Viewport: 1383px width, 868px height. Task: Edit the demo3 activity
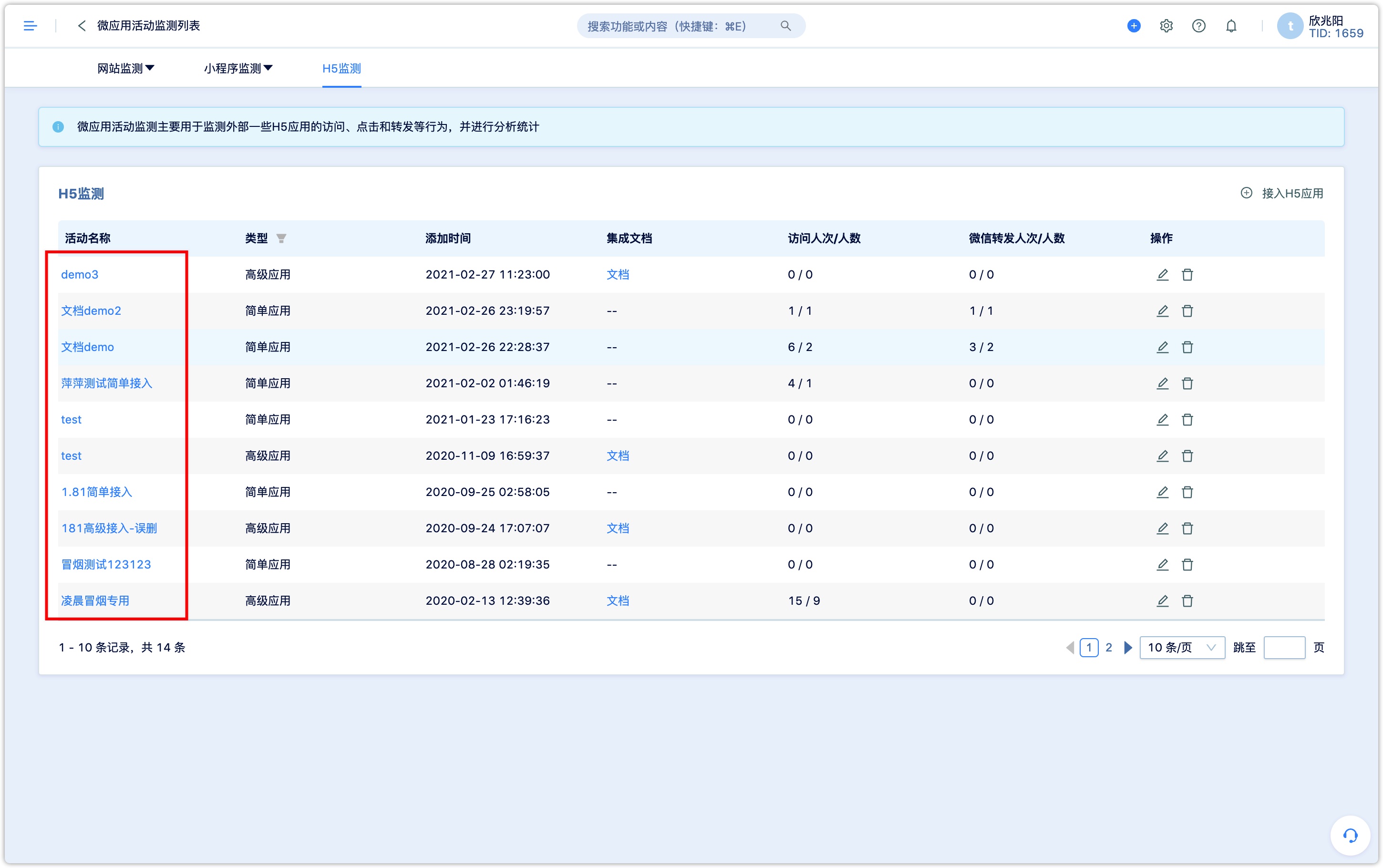click(x=1162, y=274)
